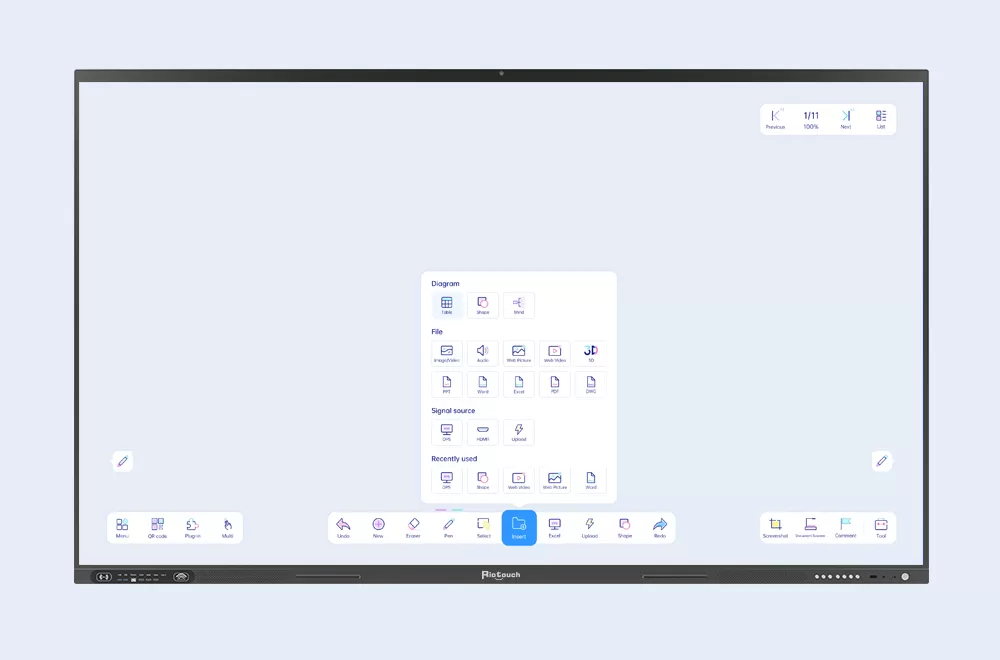Add a New page
Screen dimensions: 1000x660
[378, 528]
